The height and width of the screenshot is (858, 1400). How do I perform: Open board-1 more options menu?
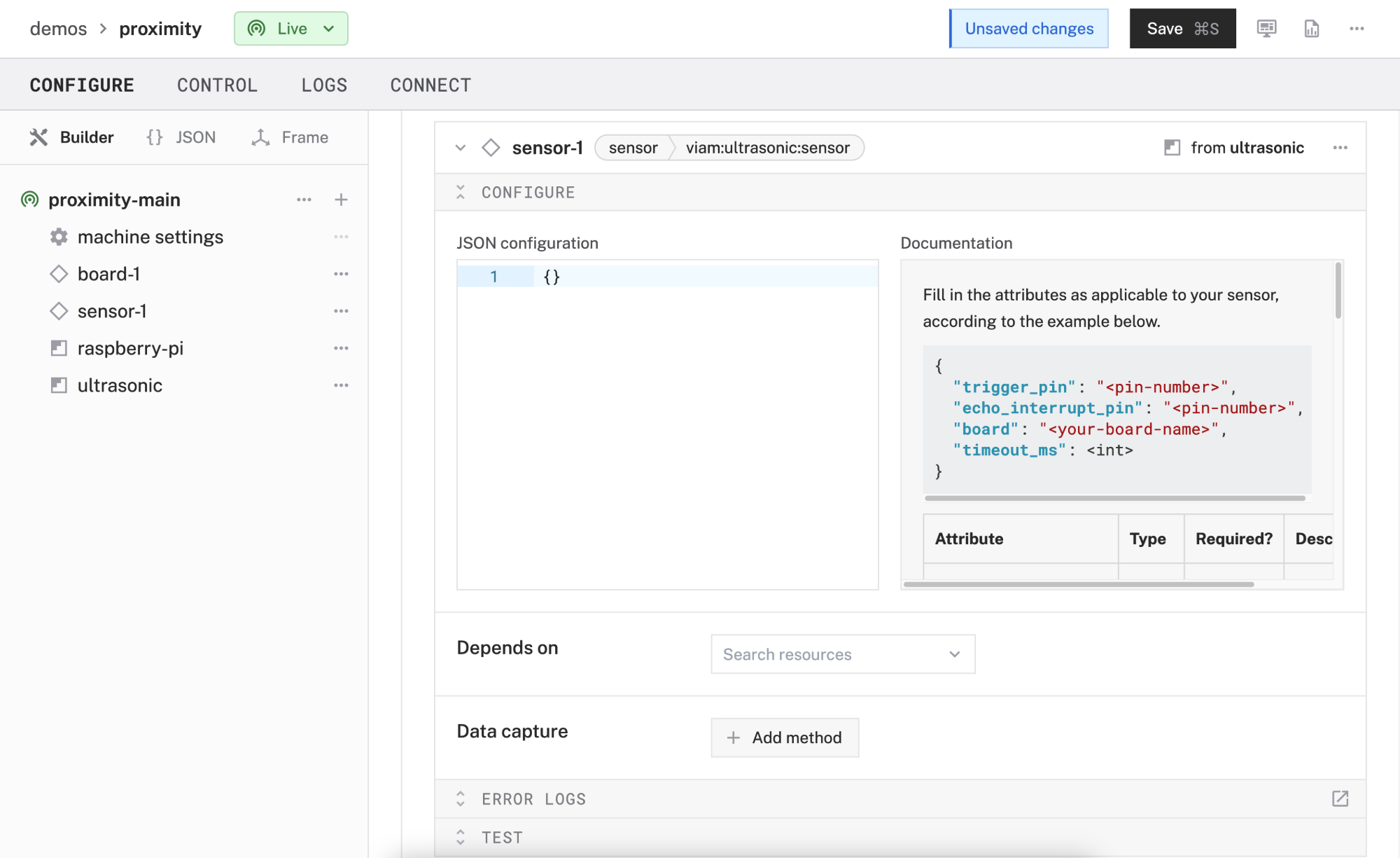341,274
